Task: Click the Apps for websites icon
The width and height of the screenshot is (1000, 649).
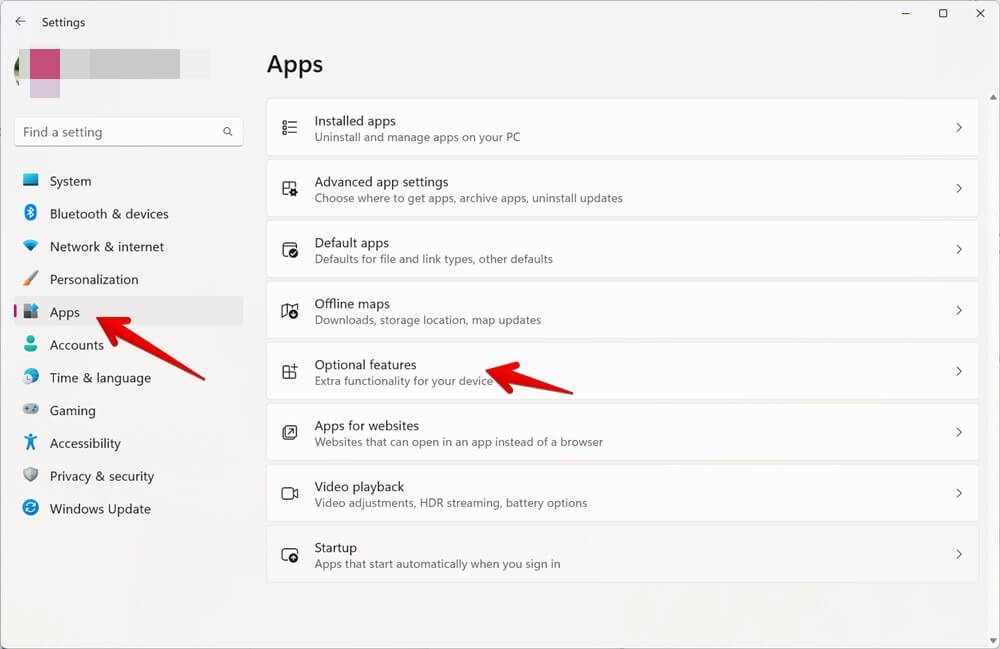Action: click(x=290, y=432)
